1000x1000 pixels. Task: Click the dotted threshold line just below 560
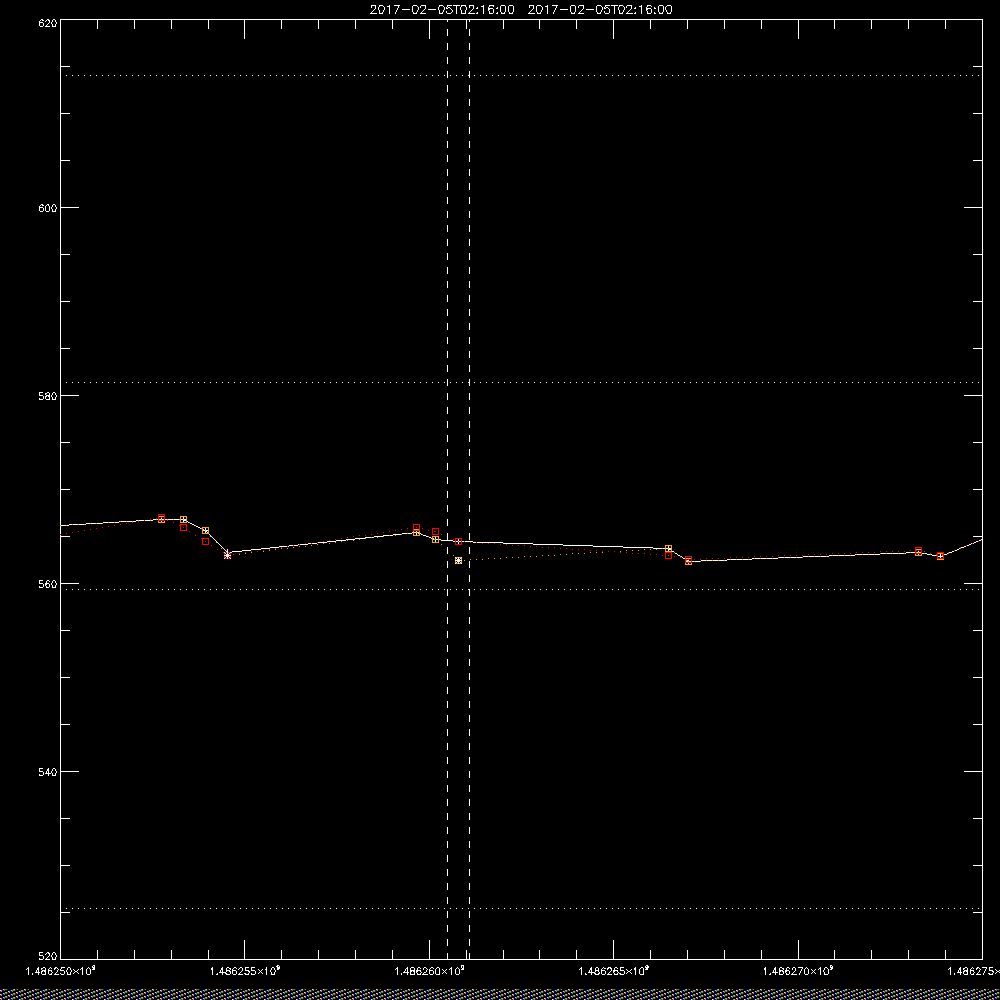(x=521, y=589)
